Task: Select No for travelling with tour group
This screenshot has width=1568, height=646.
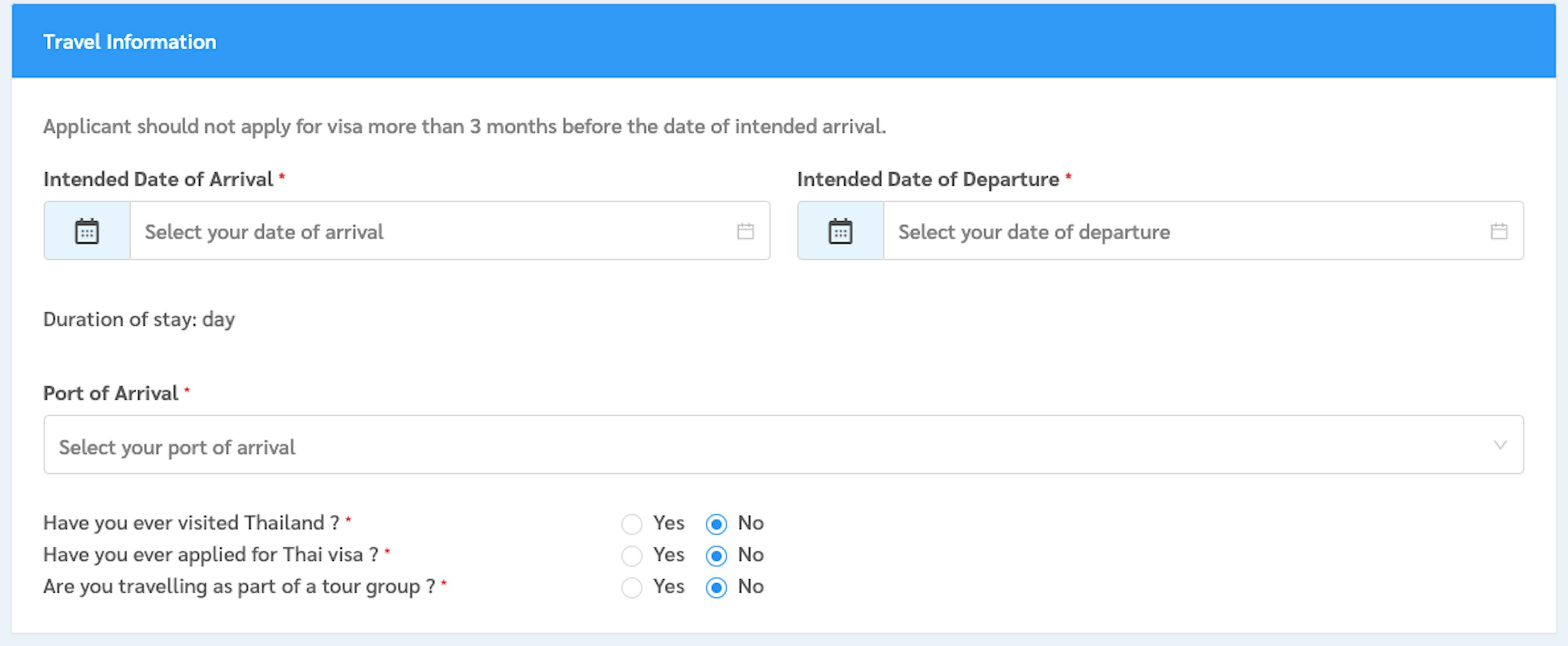Action: coord(716,587)
